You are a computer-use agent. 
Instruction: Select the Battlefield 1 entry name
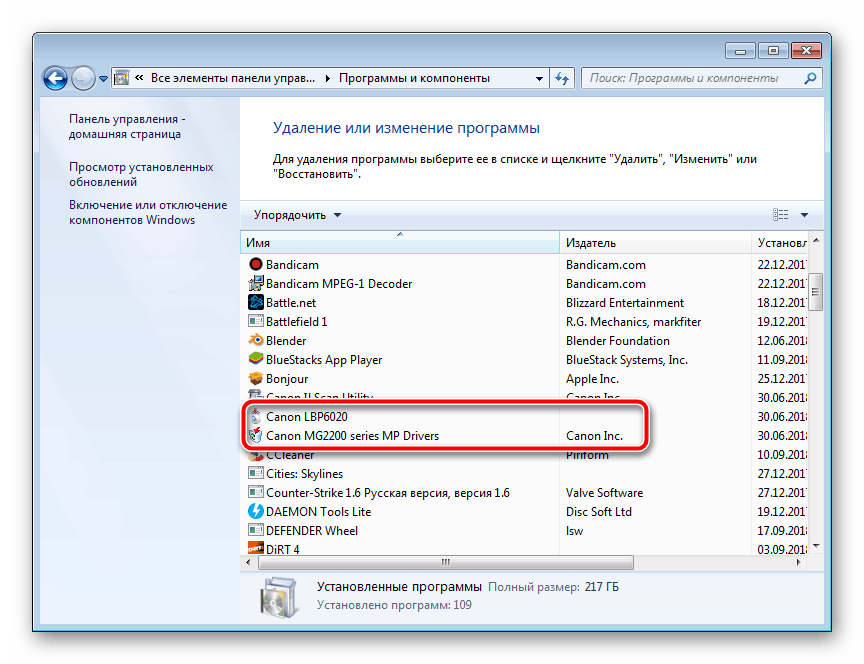[x=296, y=322]
